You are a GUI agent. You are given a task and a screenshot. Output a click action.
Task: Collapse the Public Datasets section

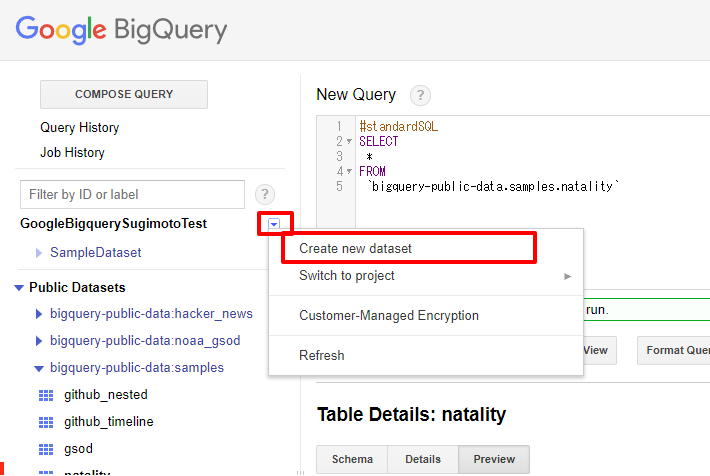(19, 288)
